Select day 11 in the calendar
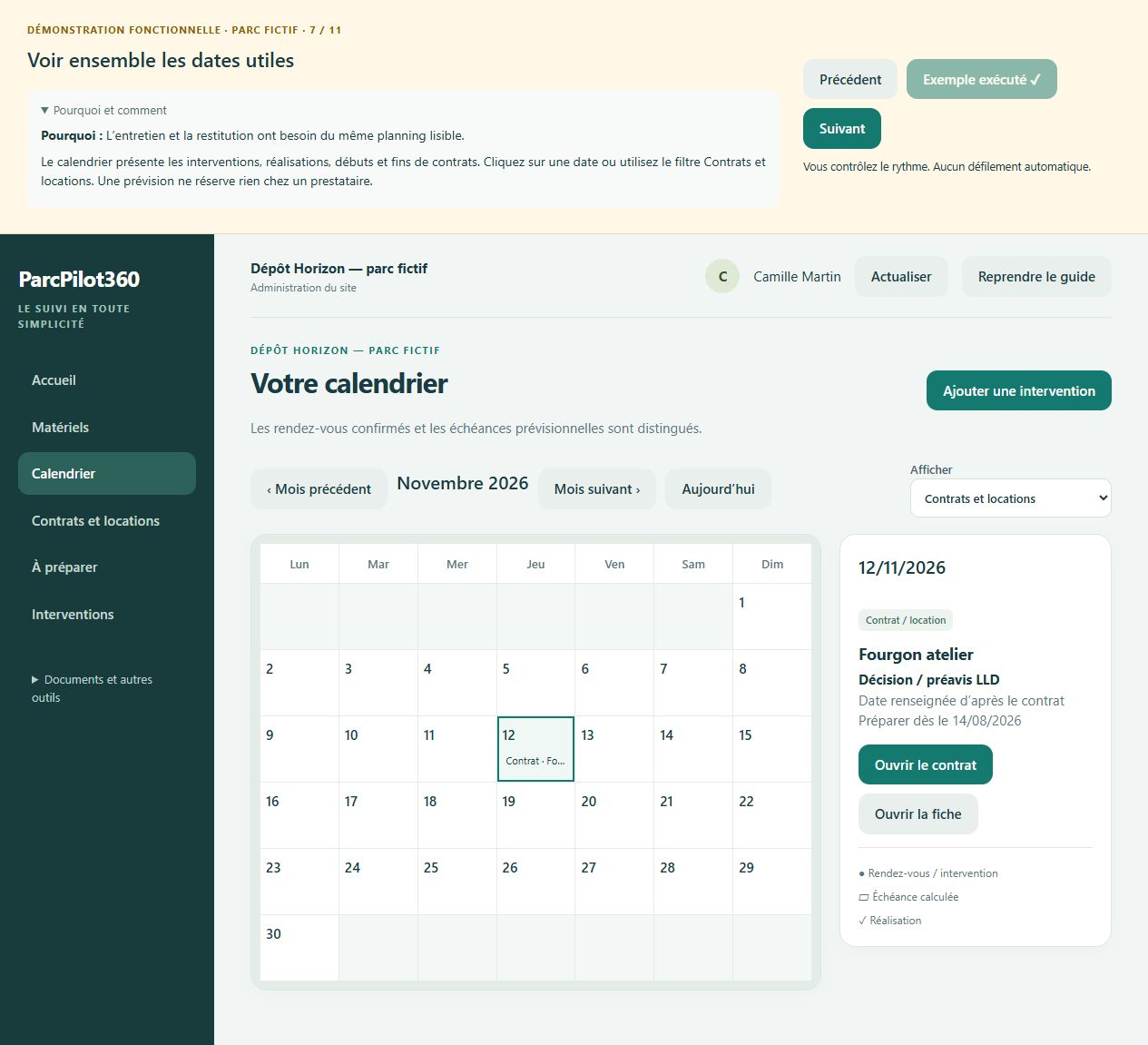Screen dimensions: 1148x1045 (x=456, y=749)
